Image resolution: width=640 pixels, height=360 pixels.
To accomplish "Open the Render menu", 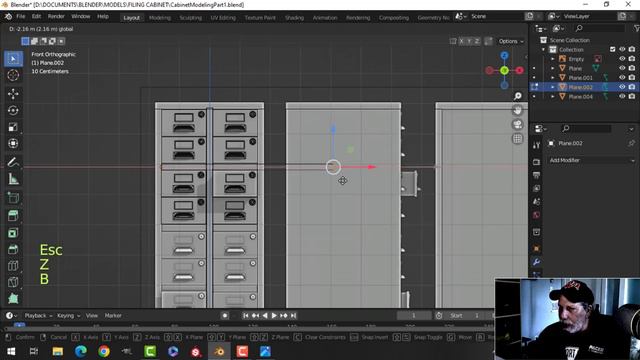I will pos(56,17).
